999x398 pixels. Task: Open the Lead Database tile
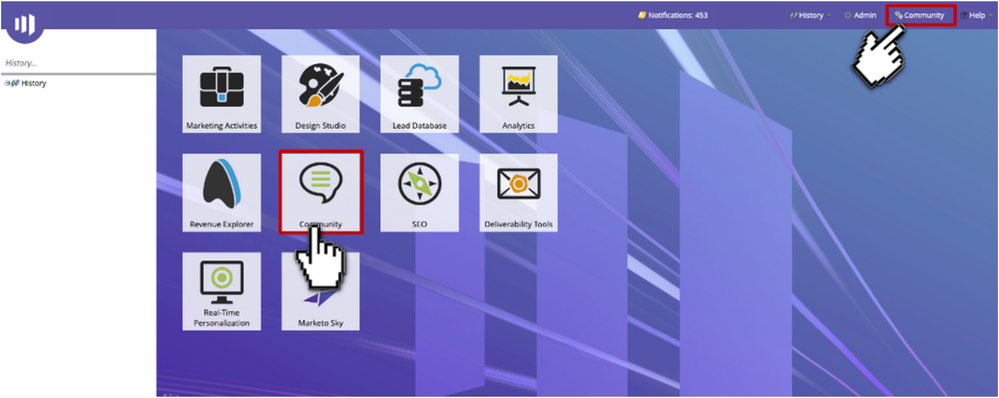(x=419, y=94)
